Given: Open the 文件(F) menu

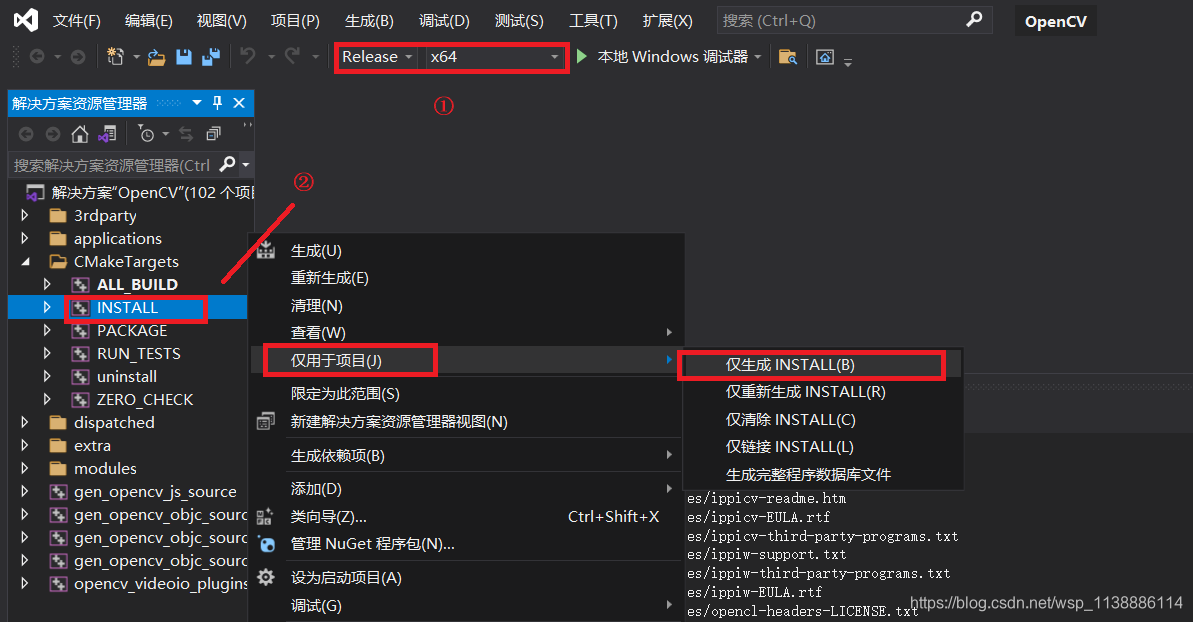Looking at the screenshot, I should coord(76,21).
